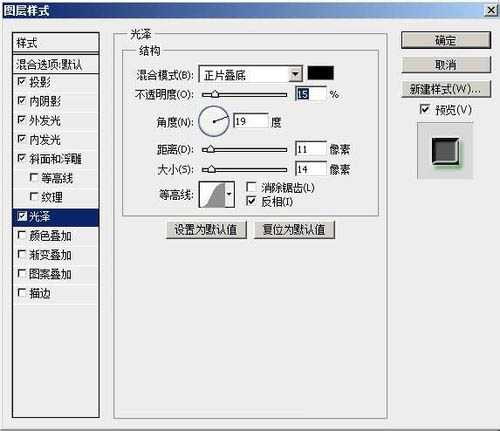
Task: Click the 新建样式(W)... button
Action: tap(446, 89)
